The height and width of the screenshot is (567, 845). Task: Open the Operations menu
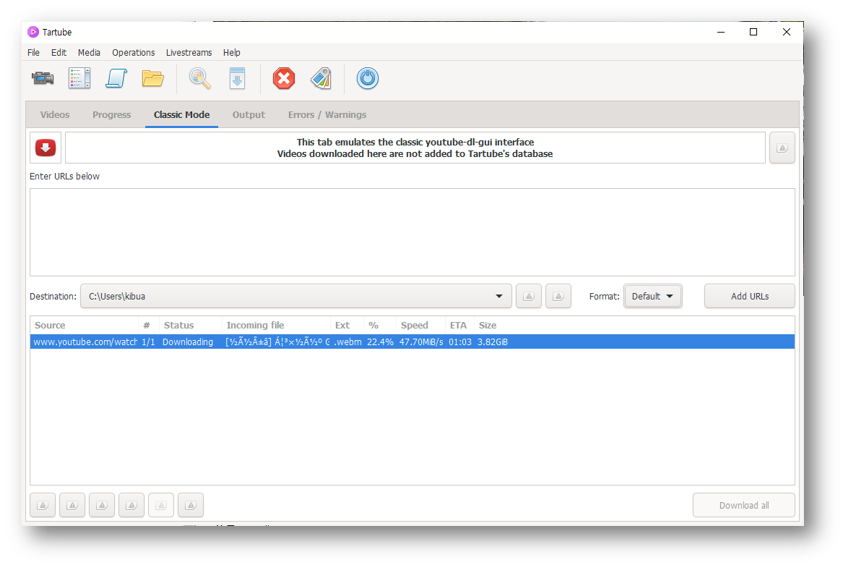pyautogui.click(x=133, y=53)
